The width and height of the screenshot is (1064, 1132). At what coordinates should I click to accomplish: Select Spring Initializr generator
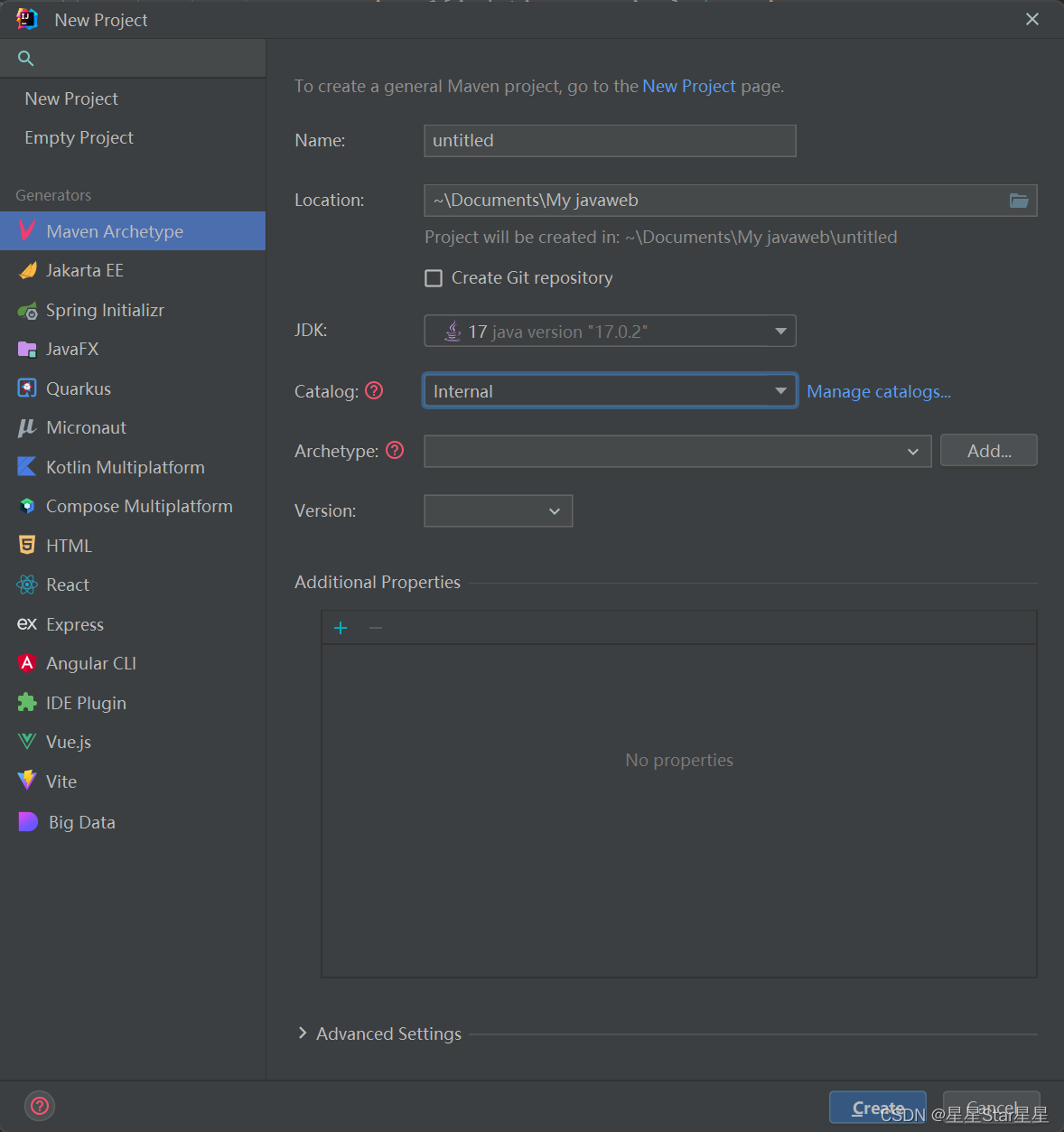(133, 310)
